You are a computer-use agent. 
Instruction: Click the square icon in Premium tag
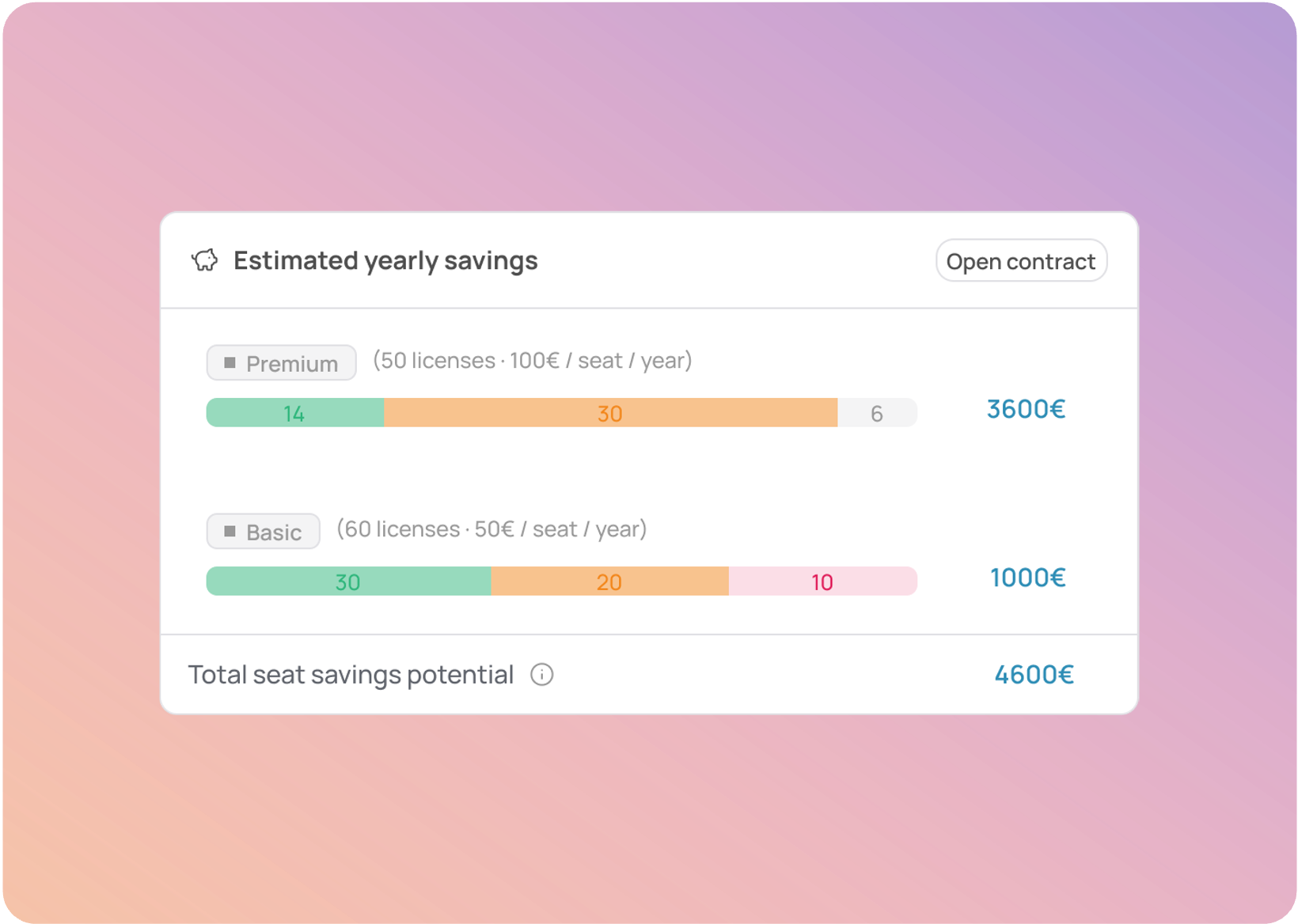[x=230, y=363]
